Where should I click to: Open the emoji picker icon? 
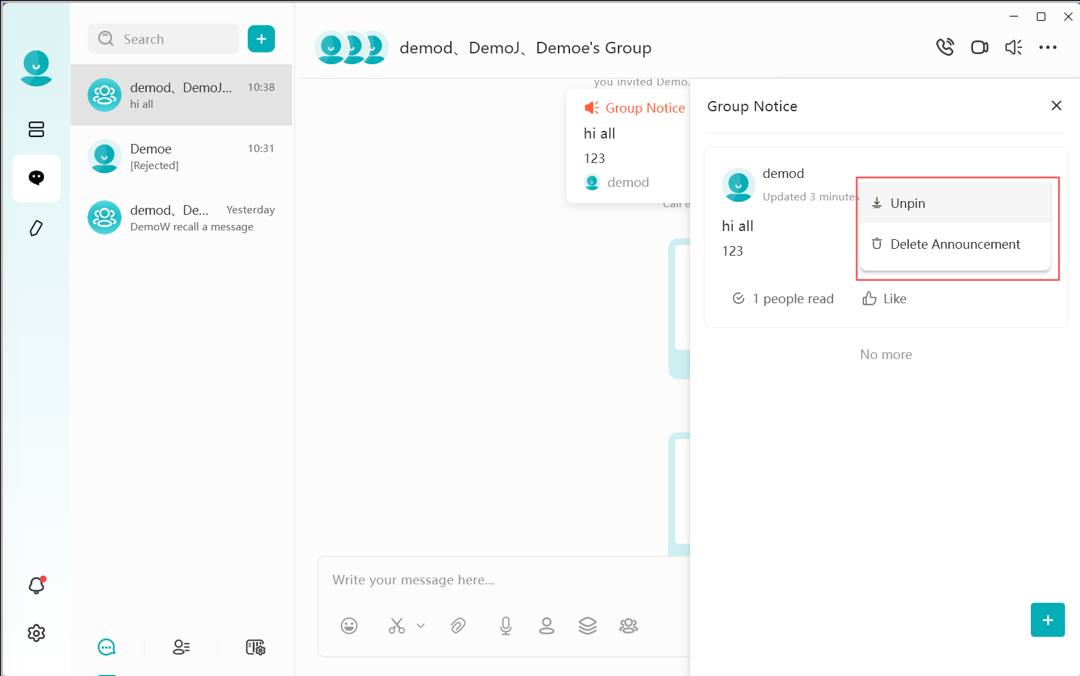click(x=349, y=626)
